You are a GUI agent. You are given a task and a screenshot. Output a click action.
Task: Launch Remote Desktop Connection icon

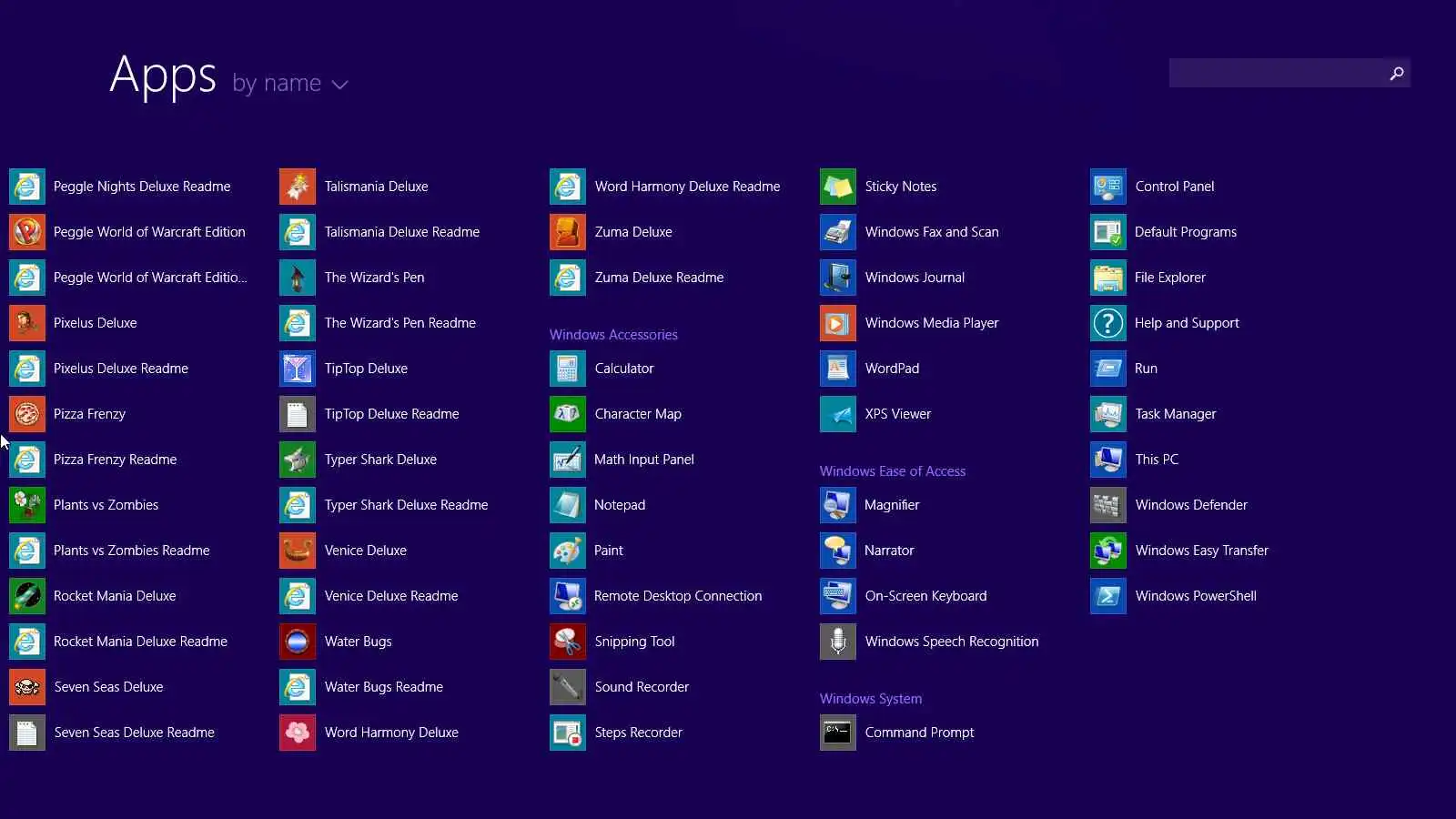568,596
